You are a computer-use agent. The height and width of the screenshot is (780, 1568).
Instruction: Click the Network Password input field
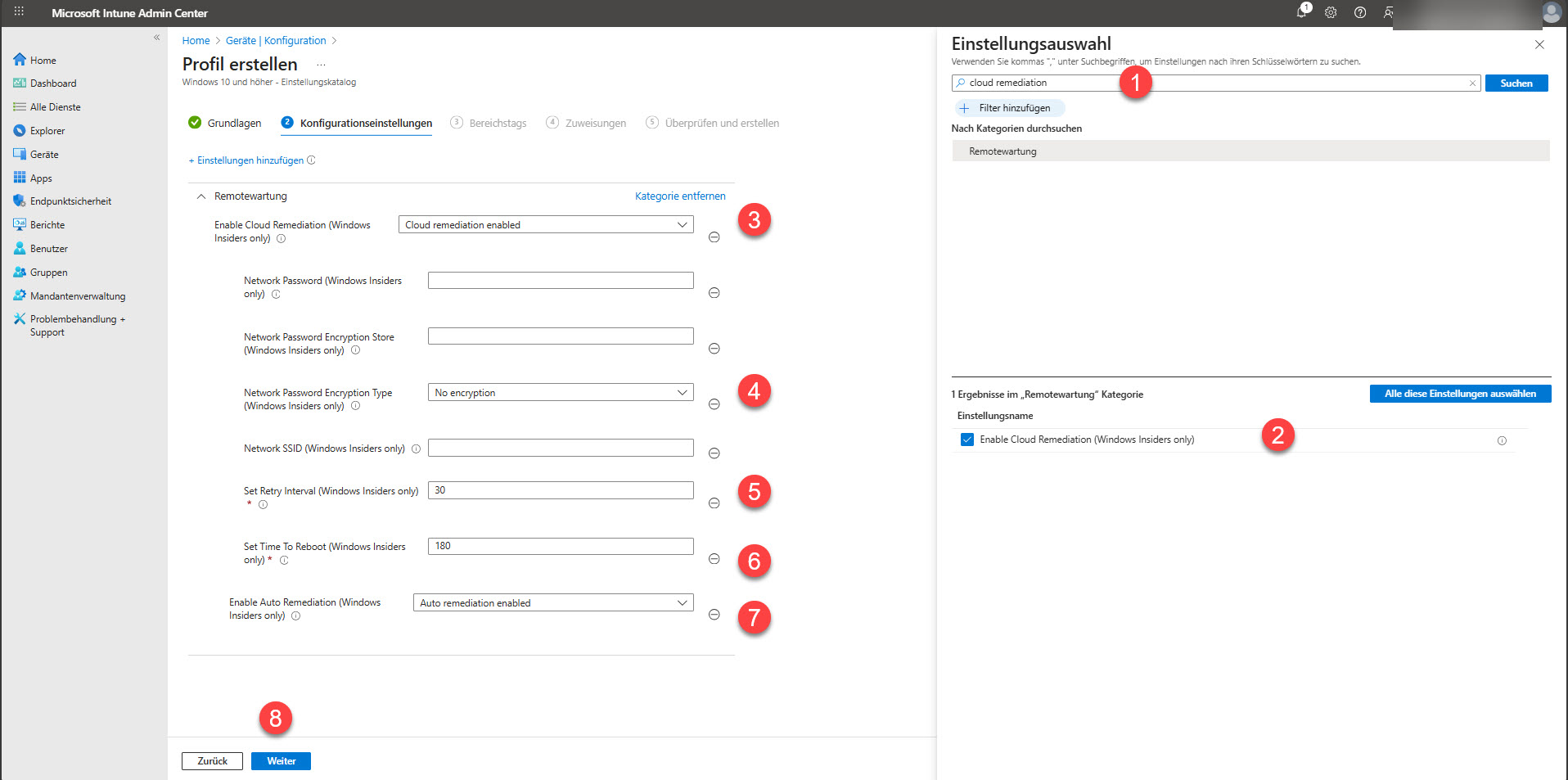[x=561, y=281]
